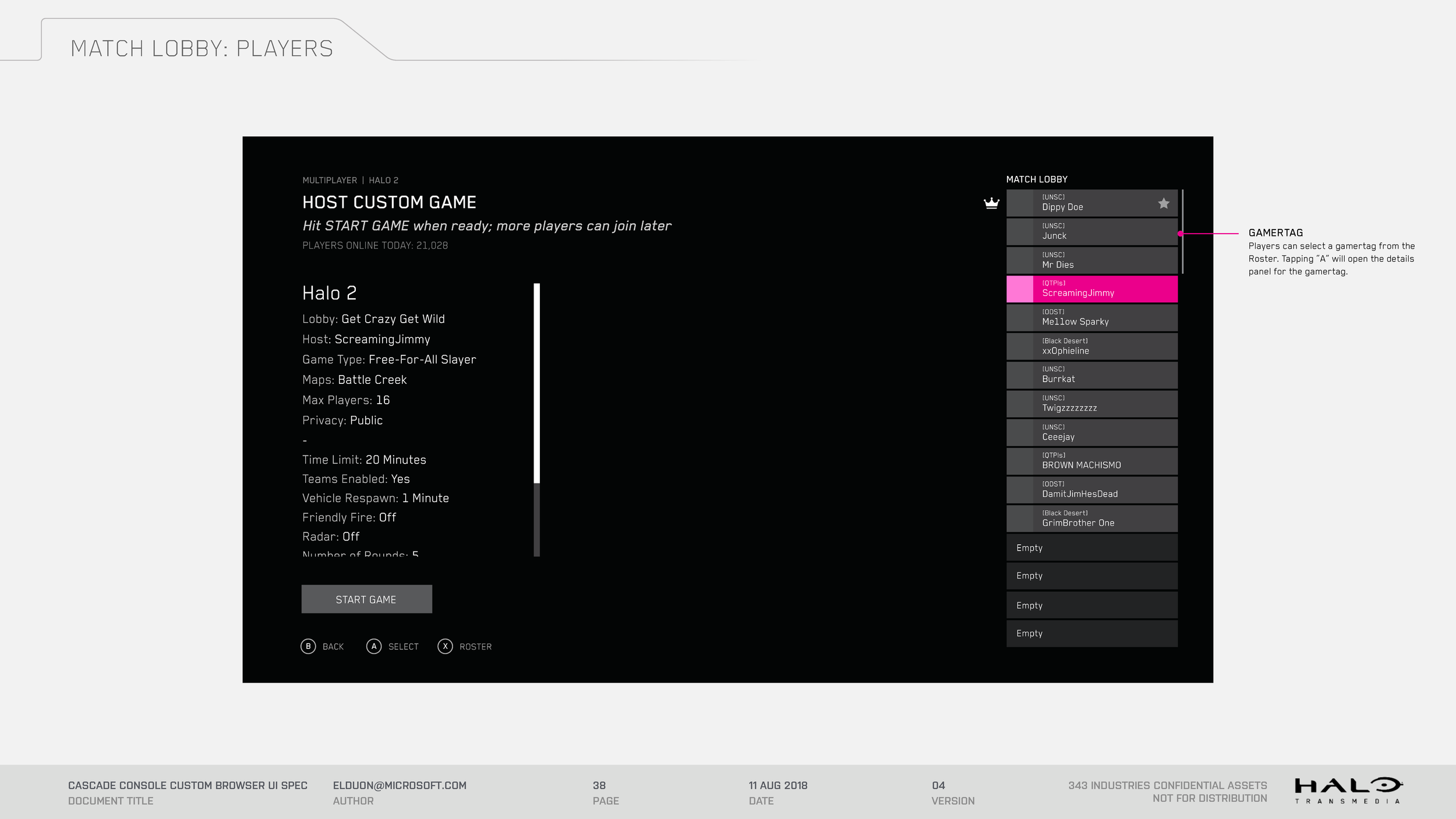
Task: Click the last Empty player slot
Action: point(1092,633)
